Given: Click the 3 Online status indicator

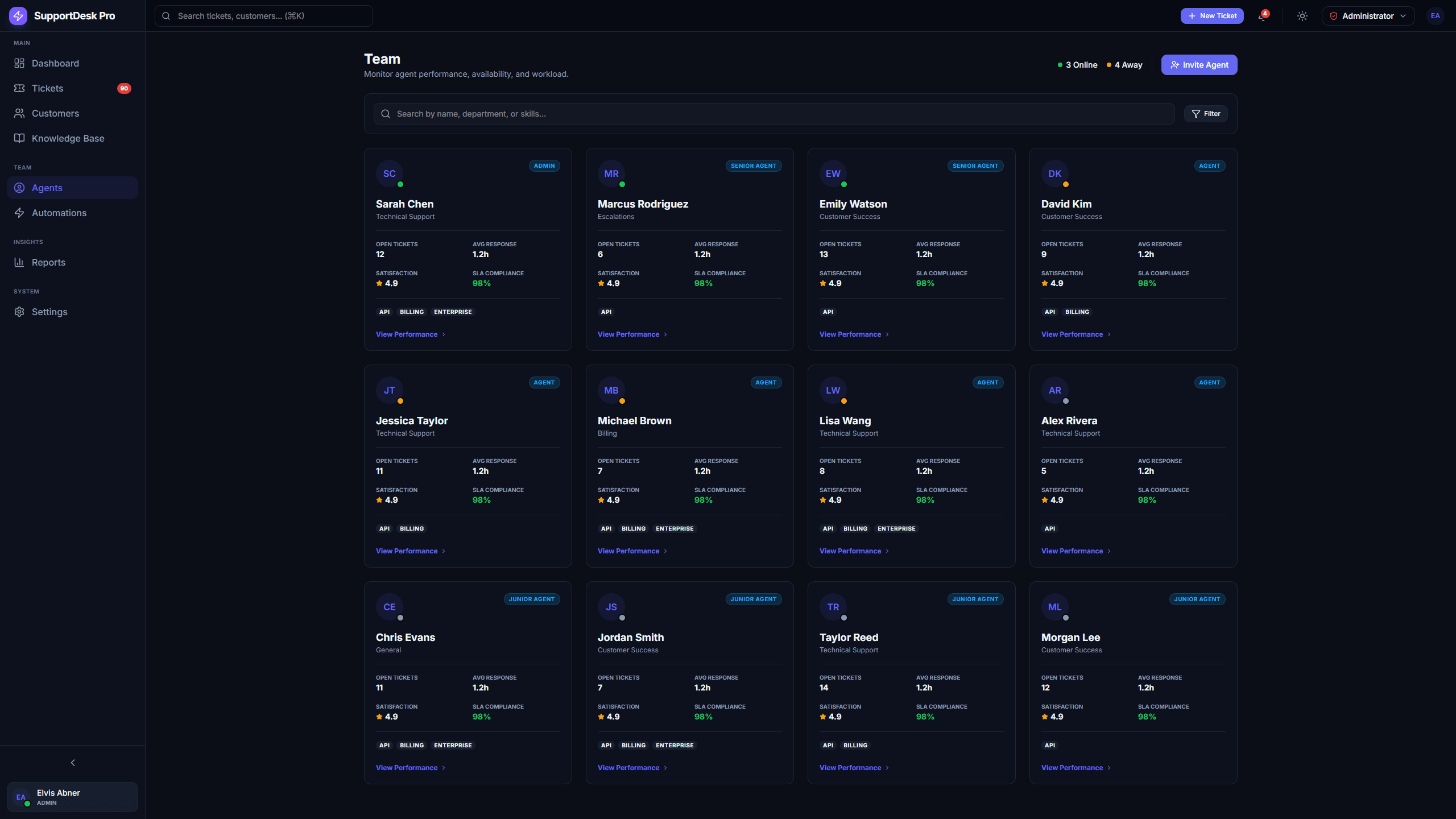Looking at the screenshot, I should pyautogui.click(x=1077, y=65).
